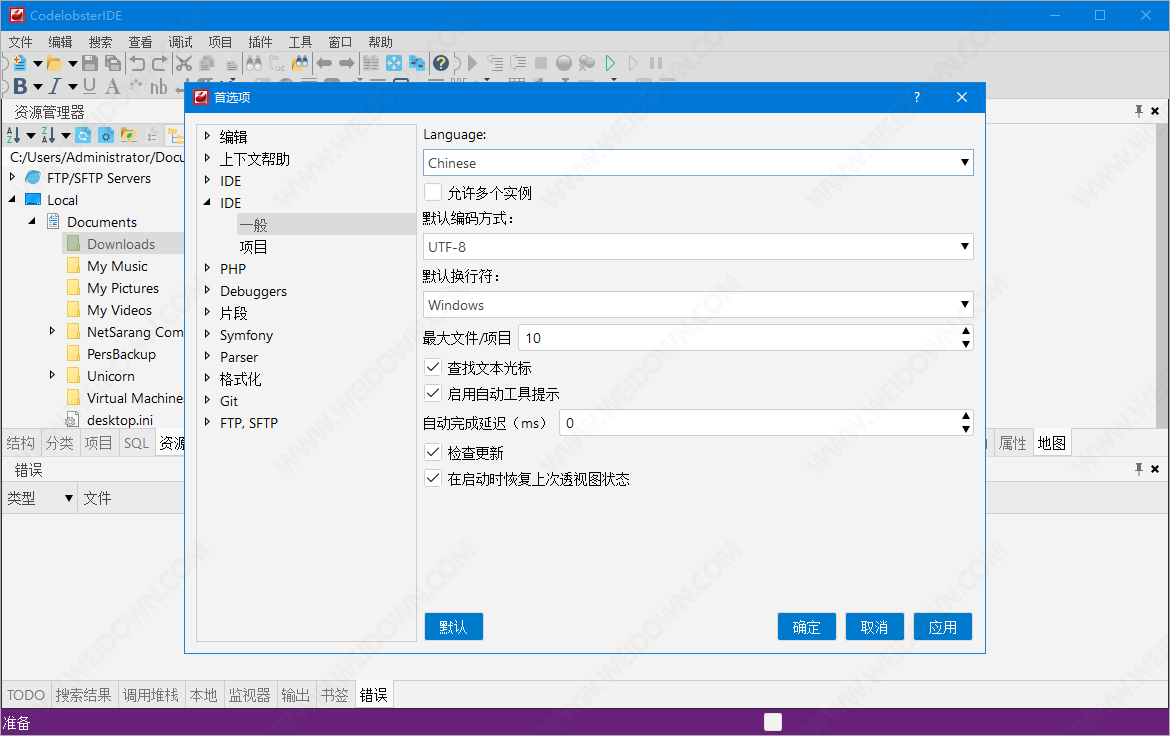The image size is (1170, 736).
Task: Click the Cut scissors icon
Action: (183, 63)
